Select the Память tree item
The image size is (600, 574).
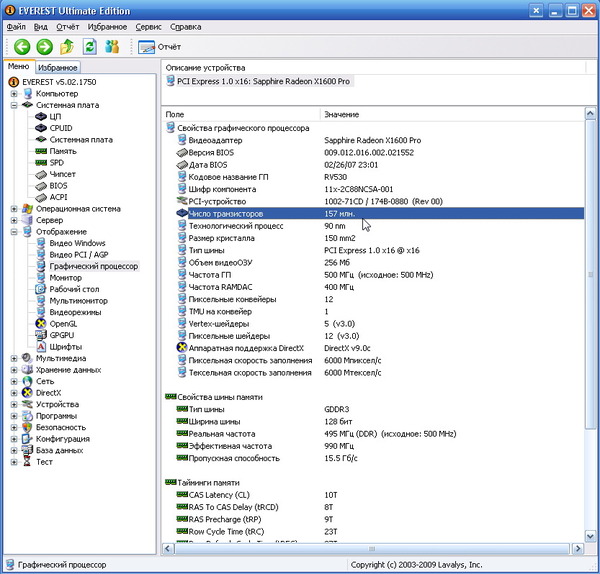click(x=63, y=151)
